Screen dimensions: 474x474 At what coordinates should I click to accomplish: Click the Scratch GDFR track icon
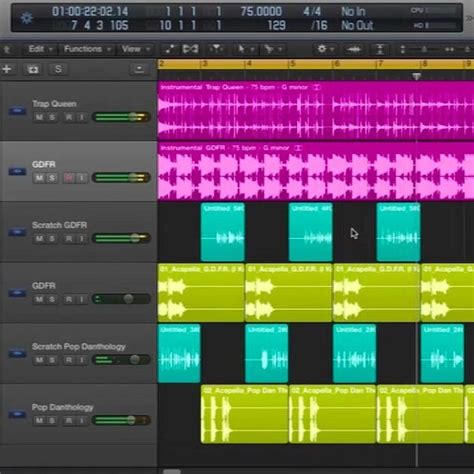(17, 232)
